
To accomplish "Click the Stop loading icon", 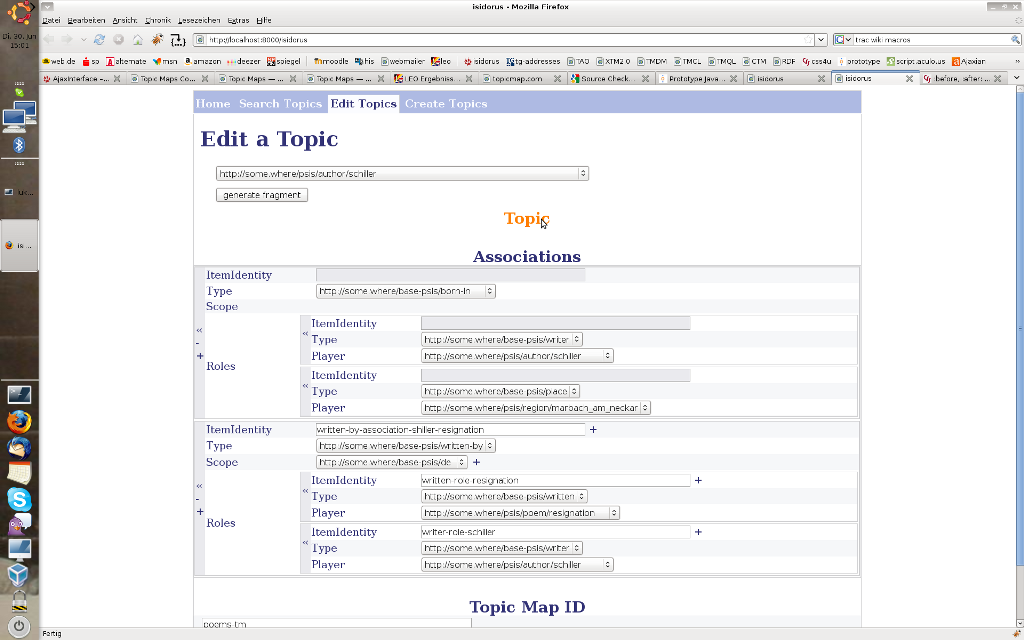I will pyautogui.click(x=118, y=40).
